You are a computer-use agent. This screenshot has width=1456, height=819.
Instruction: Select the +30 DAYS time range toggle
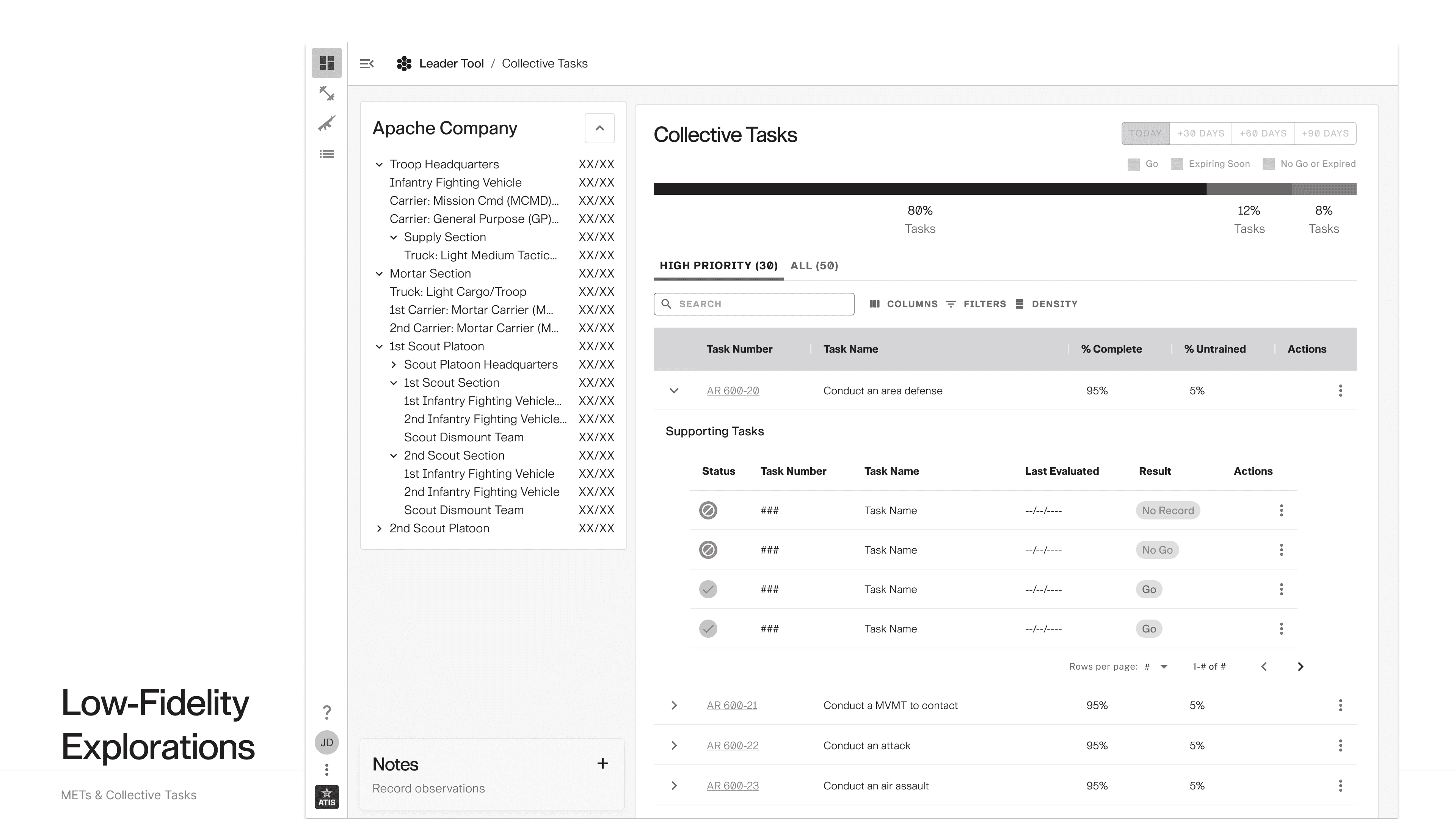click(1200, 133)
